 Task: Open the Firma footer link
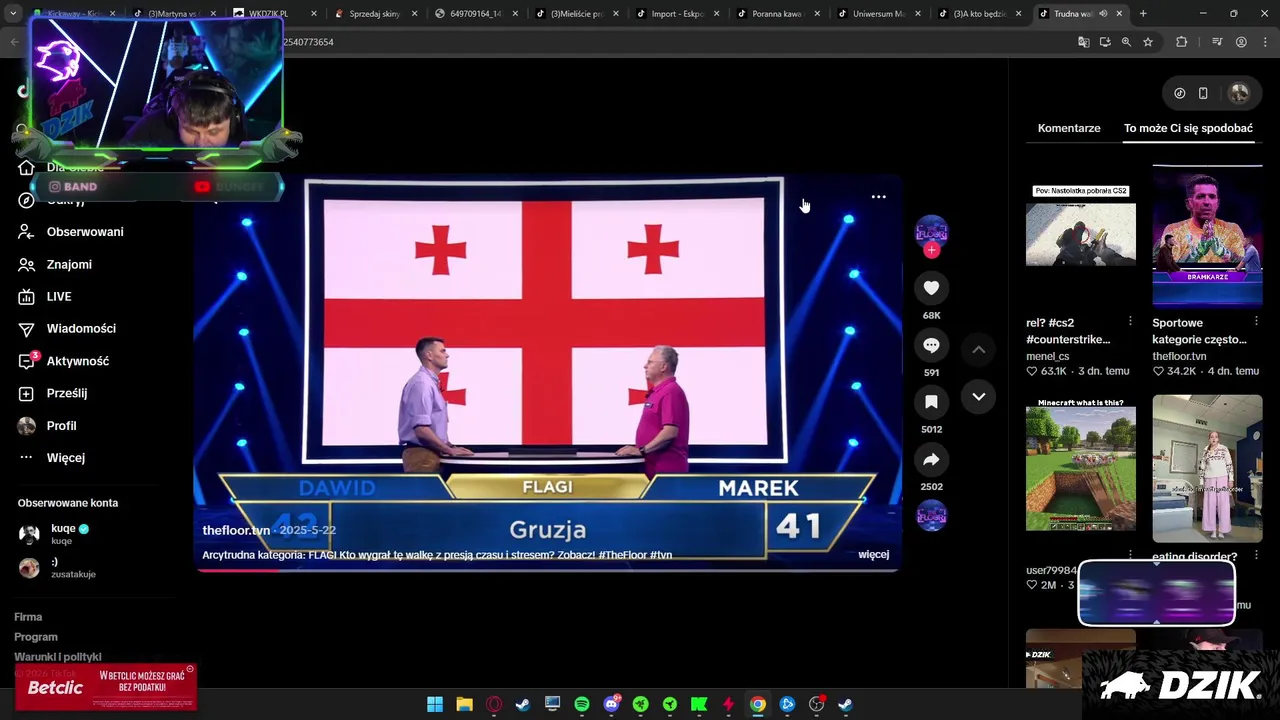tap(28, 617)
